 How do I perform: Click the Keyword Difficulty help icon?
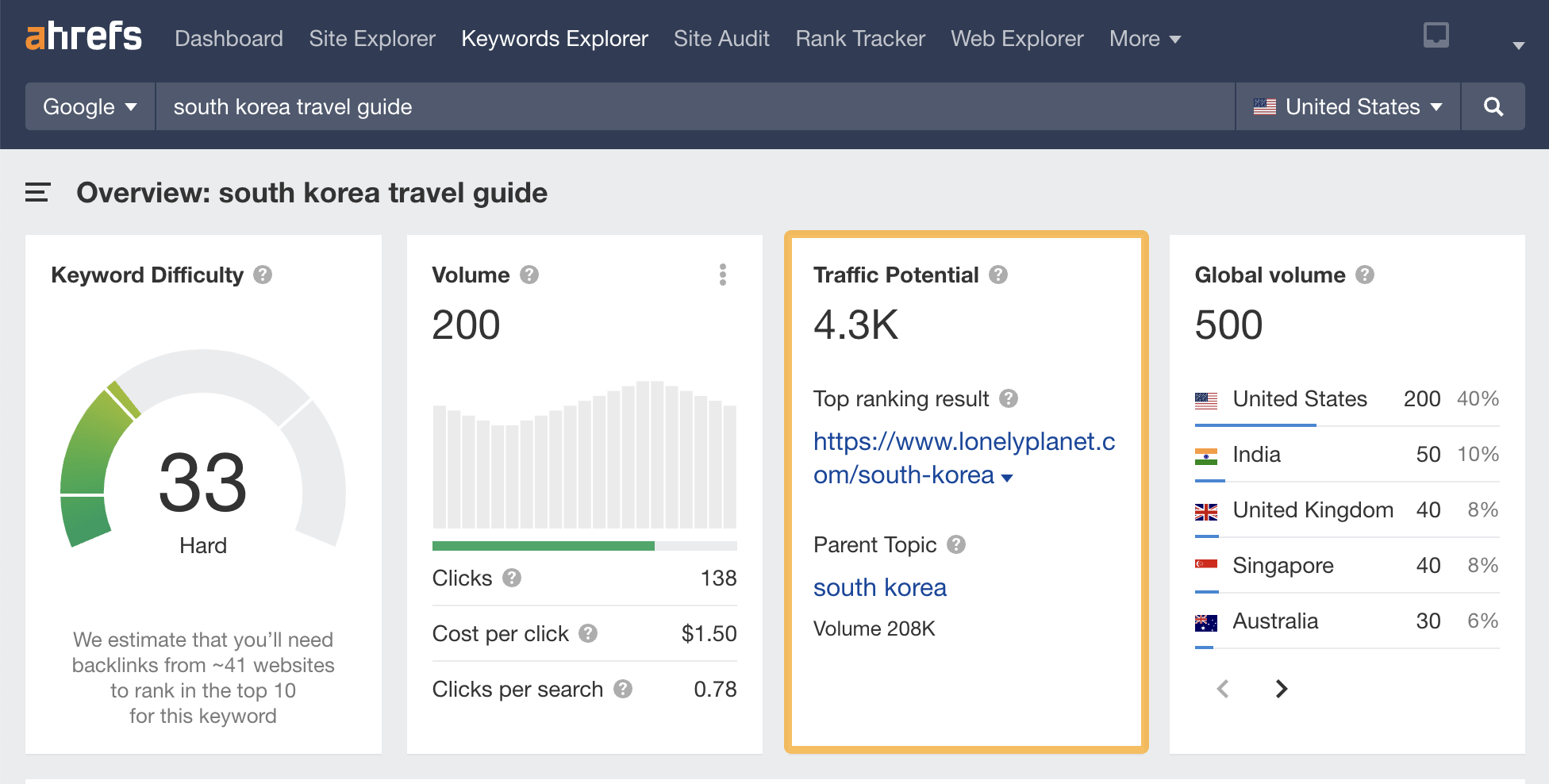263,275
